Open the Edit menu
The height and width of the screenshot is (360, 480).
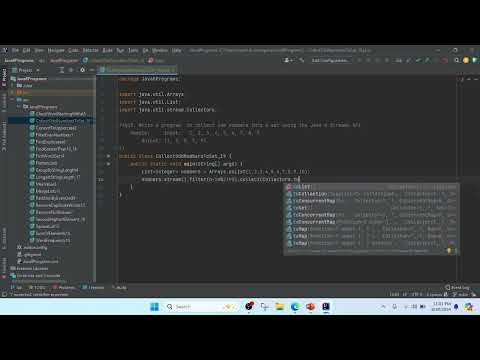pyautogui.click(x=27, y=50)
